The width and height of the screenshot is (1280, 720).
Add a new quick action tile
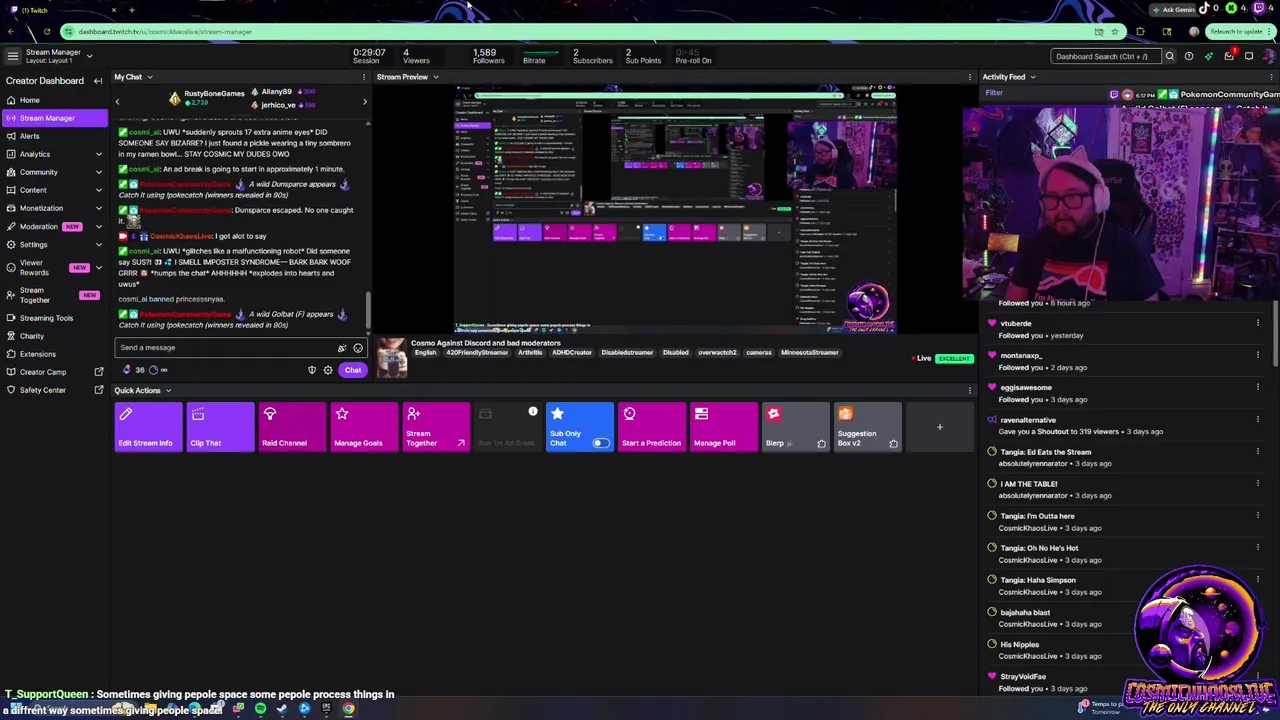point(940,427)
